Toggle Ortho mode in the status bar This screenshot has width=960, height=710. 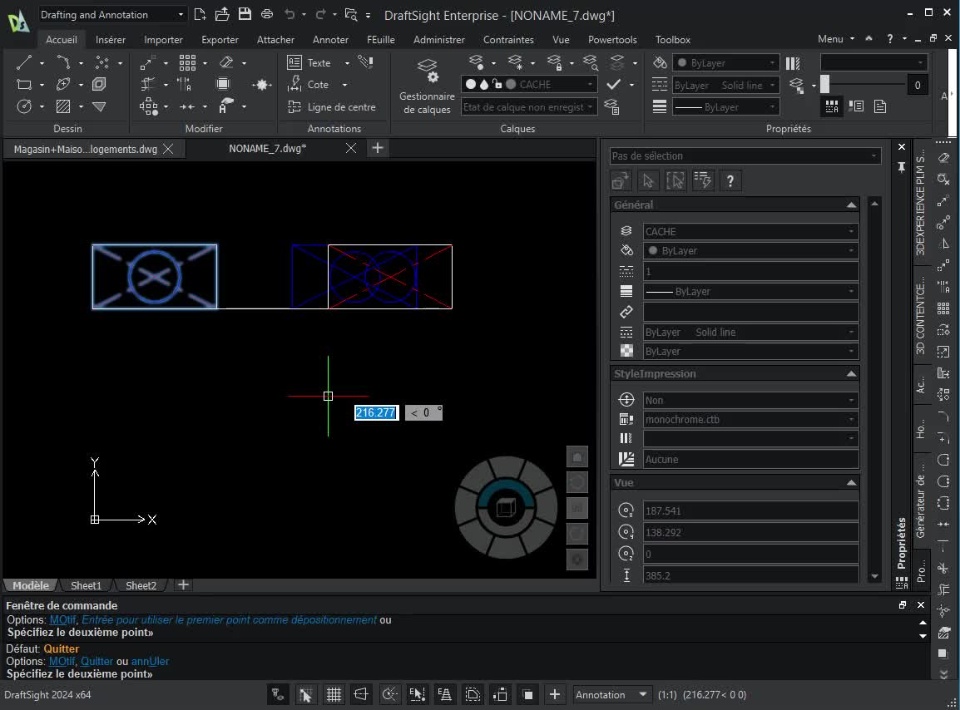tap(361, 695)
